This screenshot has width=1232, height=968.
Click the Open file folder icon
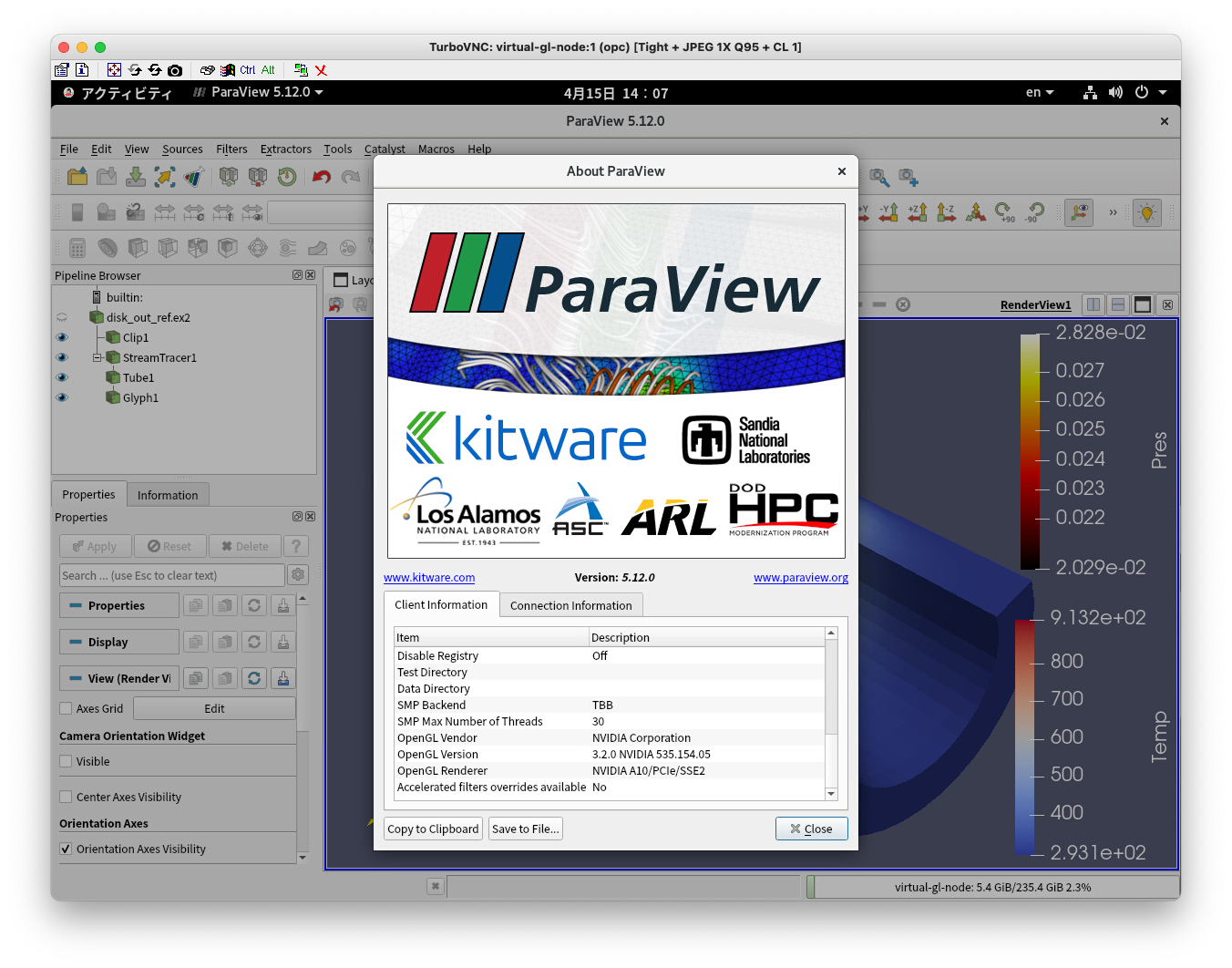(77, 177)
